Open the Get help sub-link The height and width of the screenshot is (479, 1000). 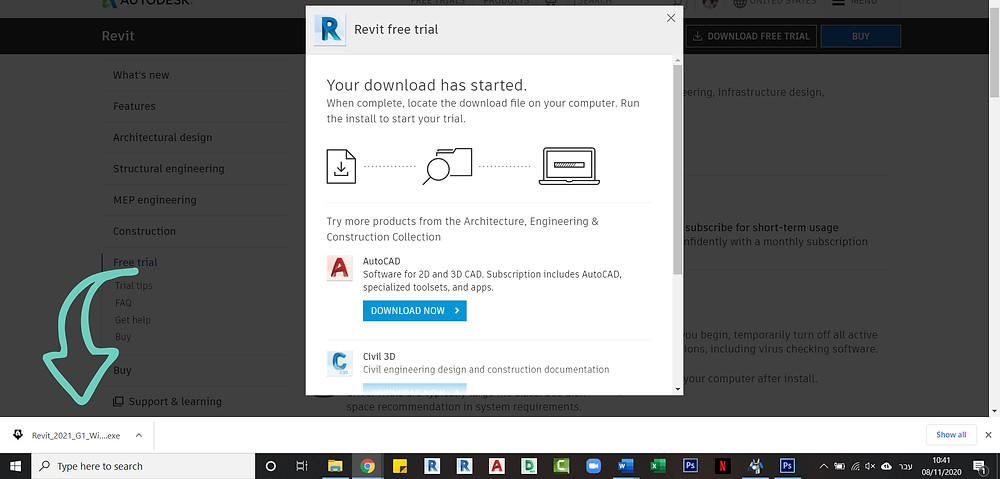click(x=133, y=320)
